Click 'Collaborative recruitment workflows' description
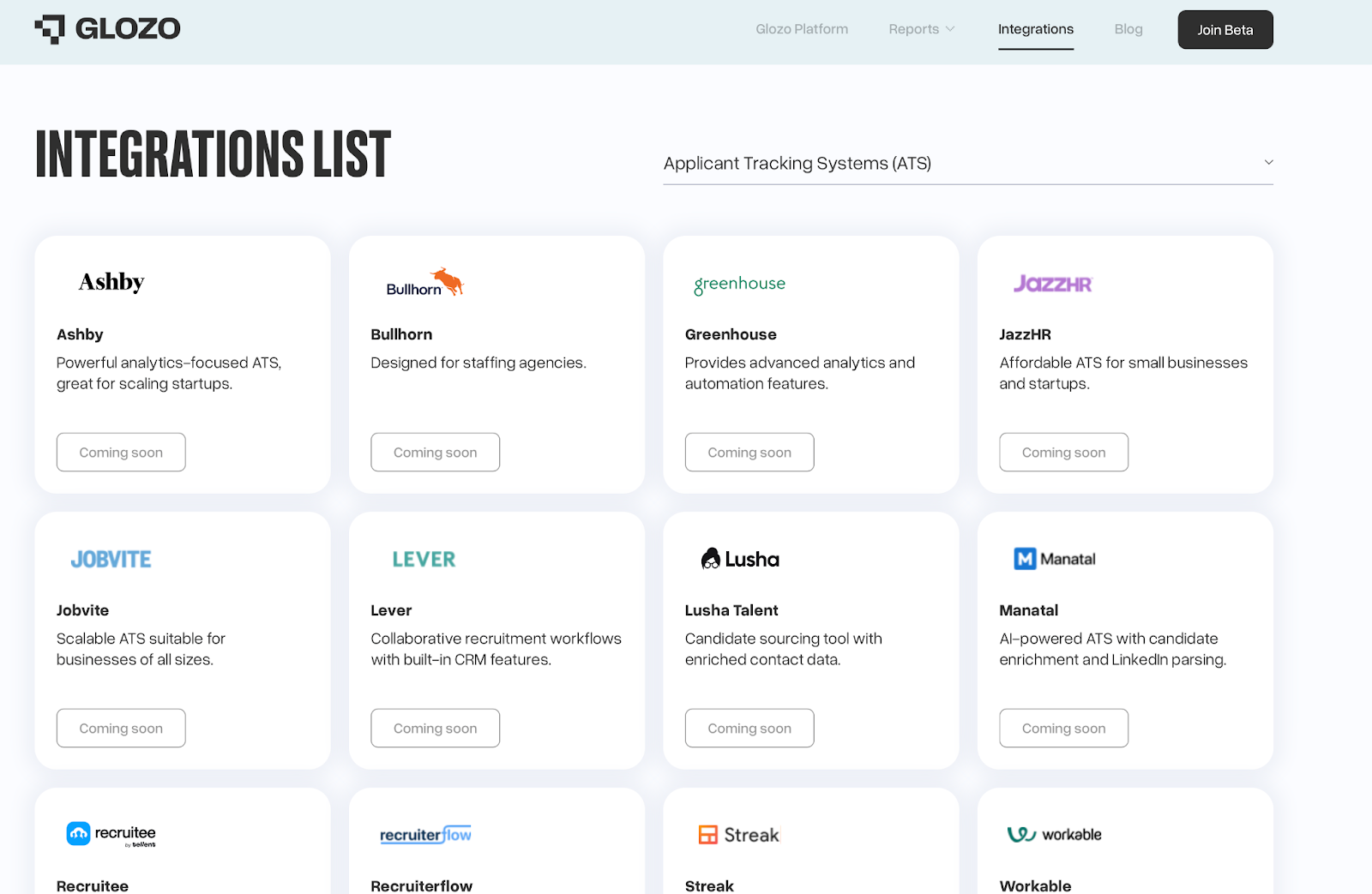 point(496,649)
